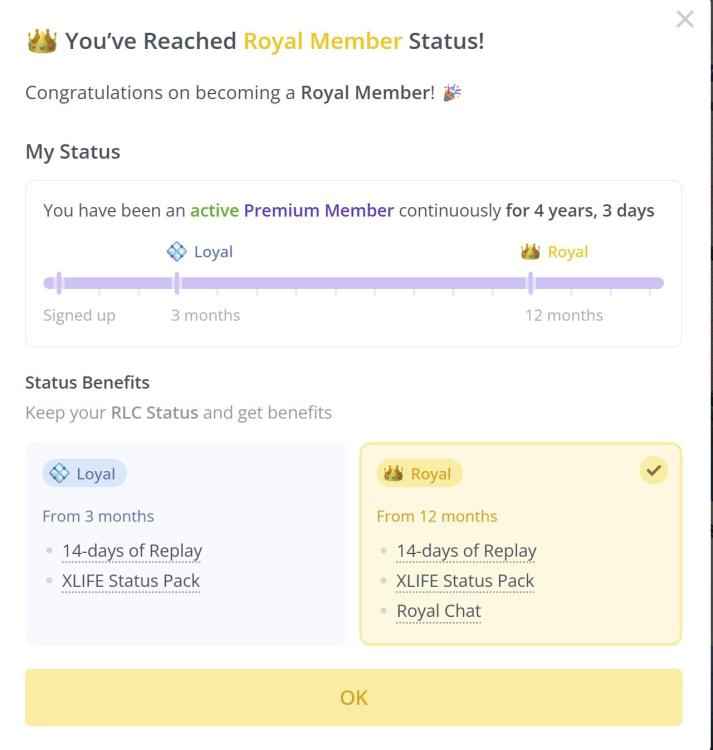713x750 pixels.
Task: Click the Royal badge label in the yellow card
Action: pos(419,474)
